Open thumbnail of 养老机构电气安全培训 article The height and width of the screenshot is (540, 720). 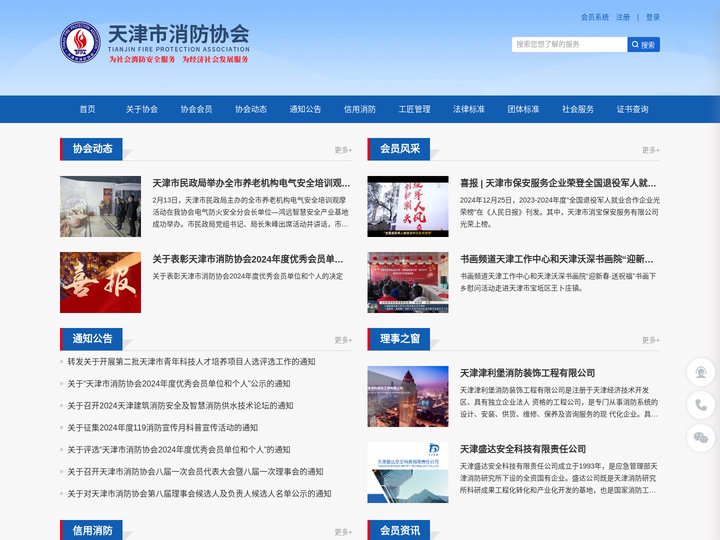(101, 207)
